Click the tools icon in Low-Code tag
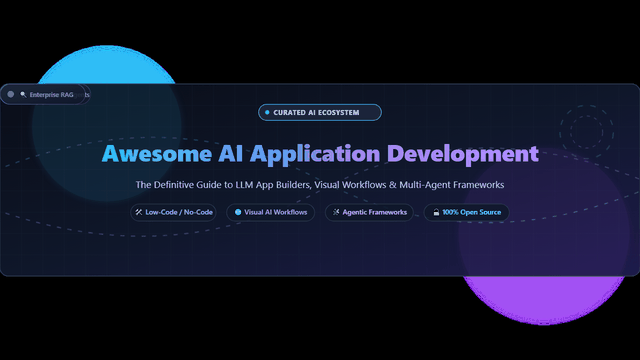The width and height of the screenshot is (640, 360). pos(139,212)
